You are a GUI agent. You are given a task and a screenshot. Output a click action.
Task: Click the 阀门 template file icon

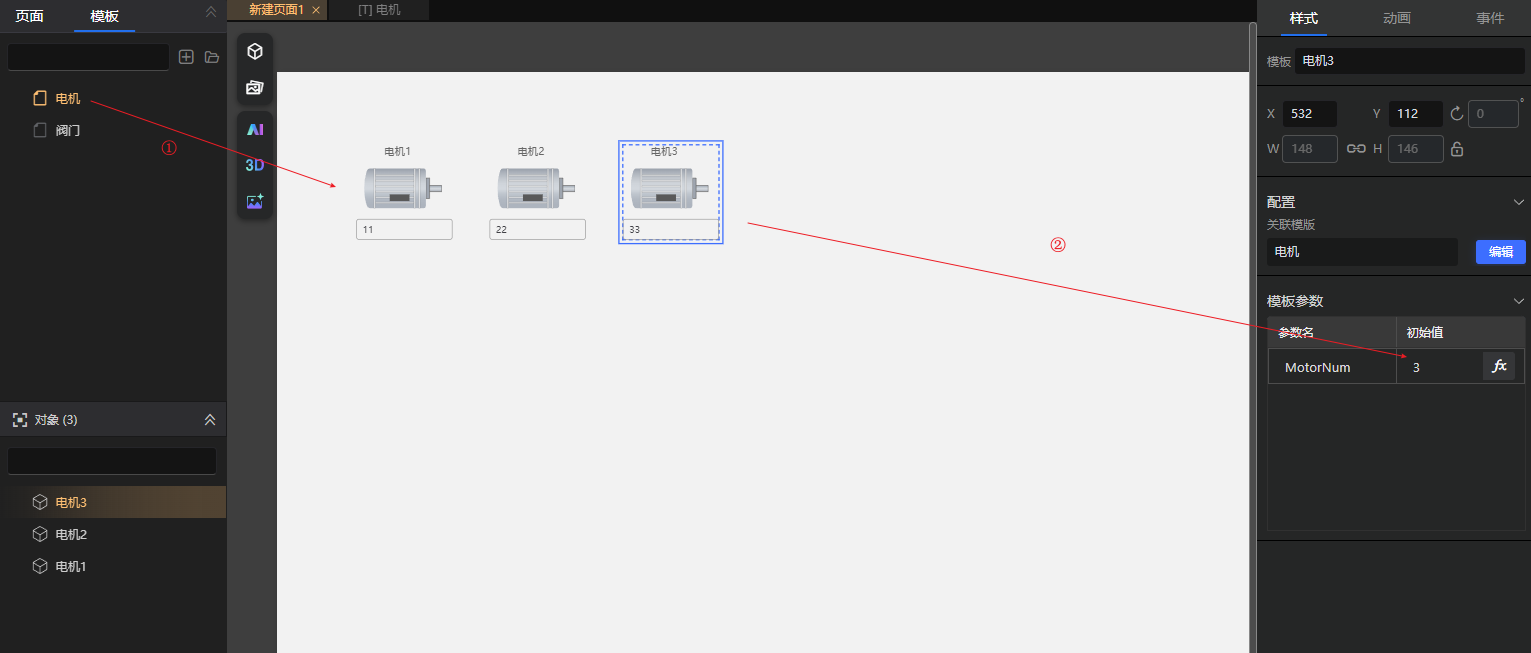coord(40,130)
